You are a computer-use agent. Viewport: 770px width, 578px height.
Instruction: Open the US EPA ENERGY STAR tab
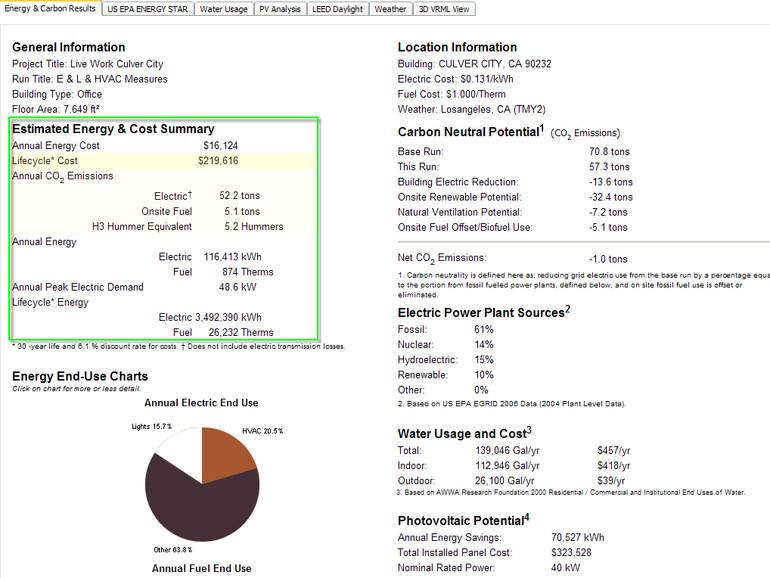[x=147, y=9]
